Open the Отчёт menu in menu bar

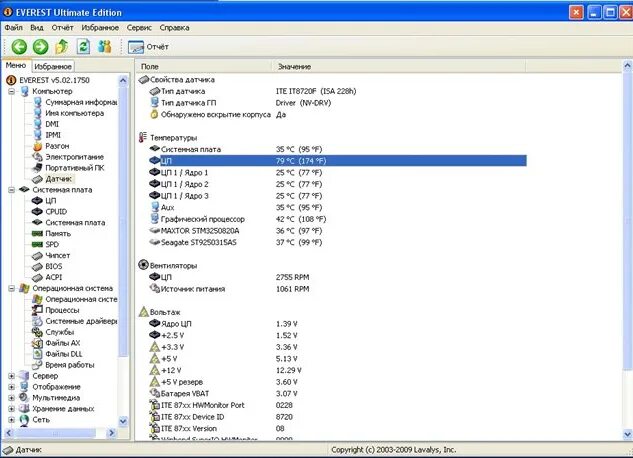pos(63,28)
